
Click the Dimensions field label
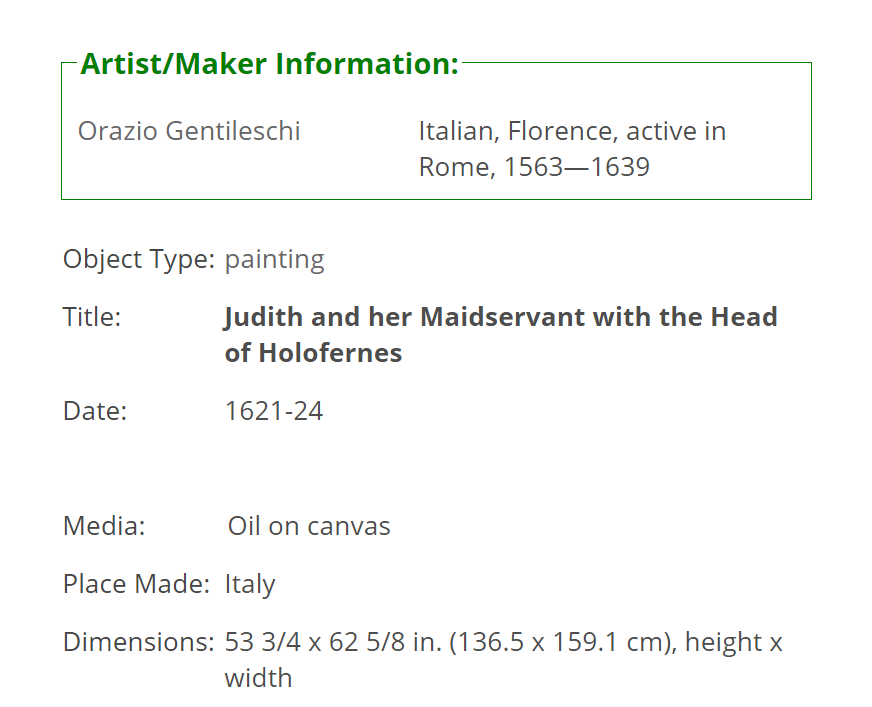(x=138, y=642)
